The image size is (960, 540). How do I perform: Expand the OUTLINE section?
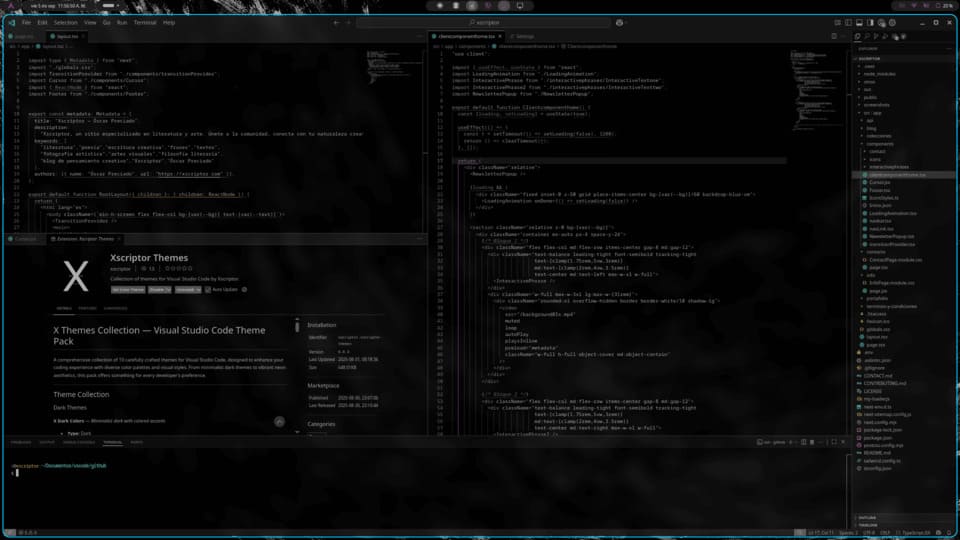[x=856, y=518]
